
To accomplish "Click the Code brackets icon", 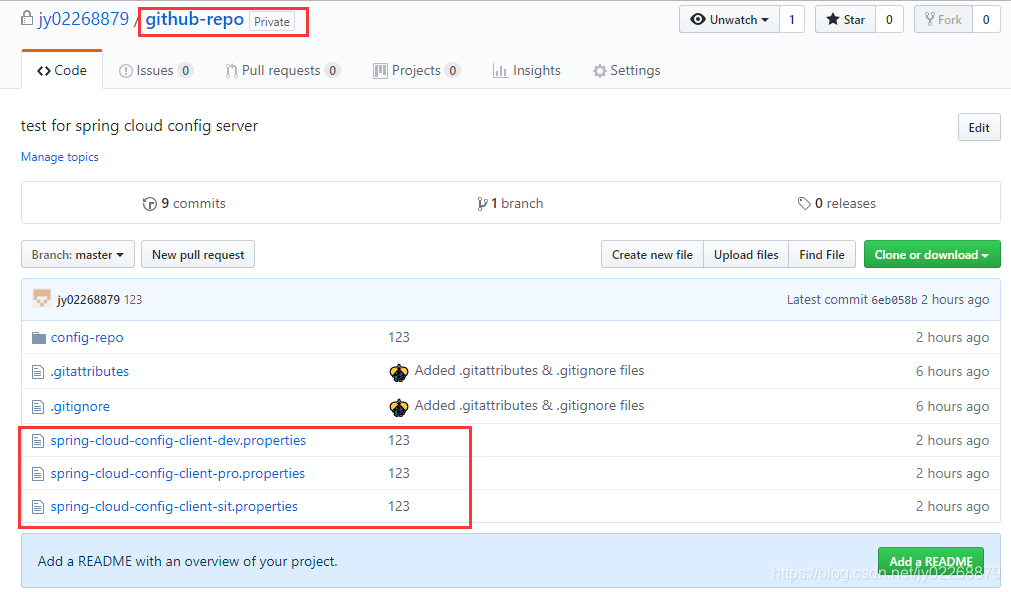I will [x=44, y=71].
